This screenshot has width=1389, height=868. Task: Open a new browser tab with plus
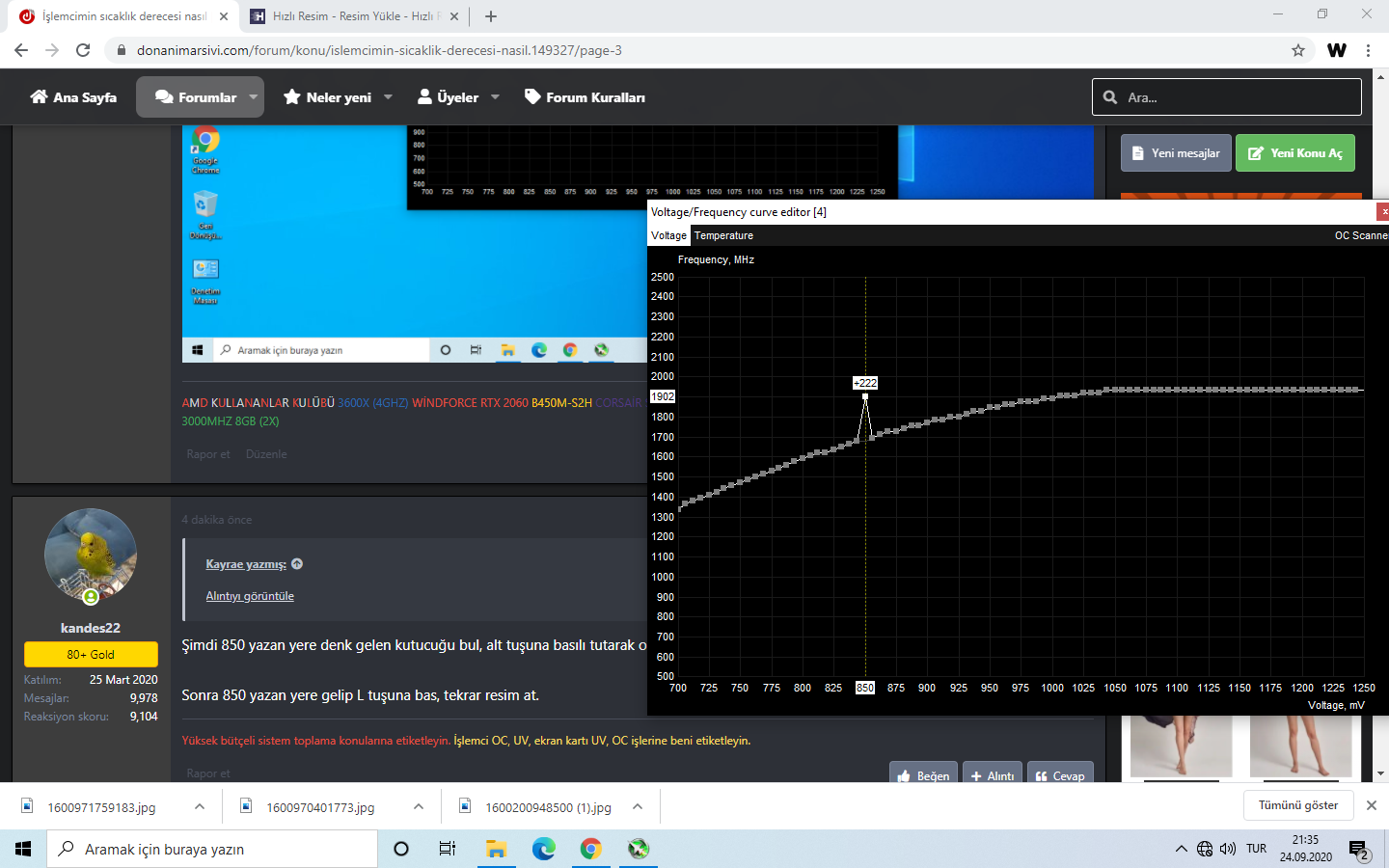pos(491,16)
